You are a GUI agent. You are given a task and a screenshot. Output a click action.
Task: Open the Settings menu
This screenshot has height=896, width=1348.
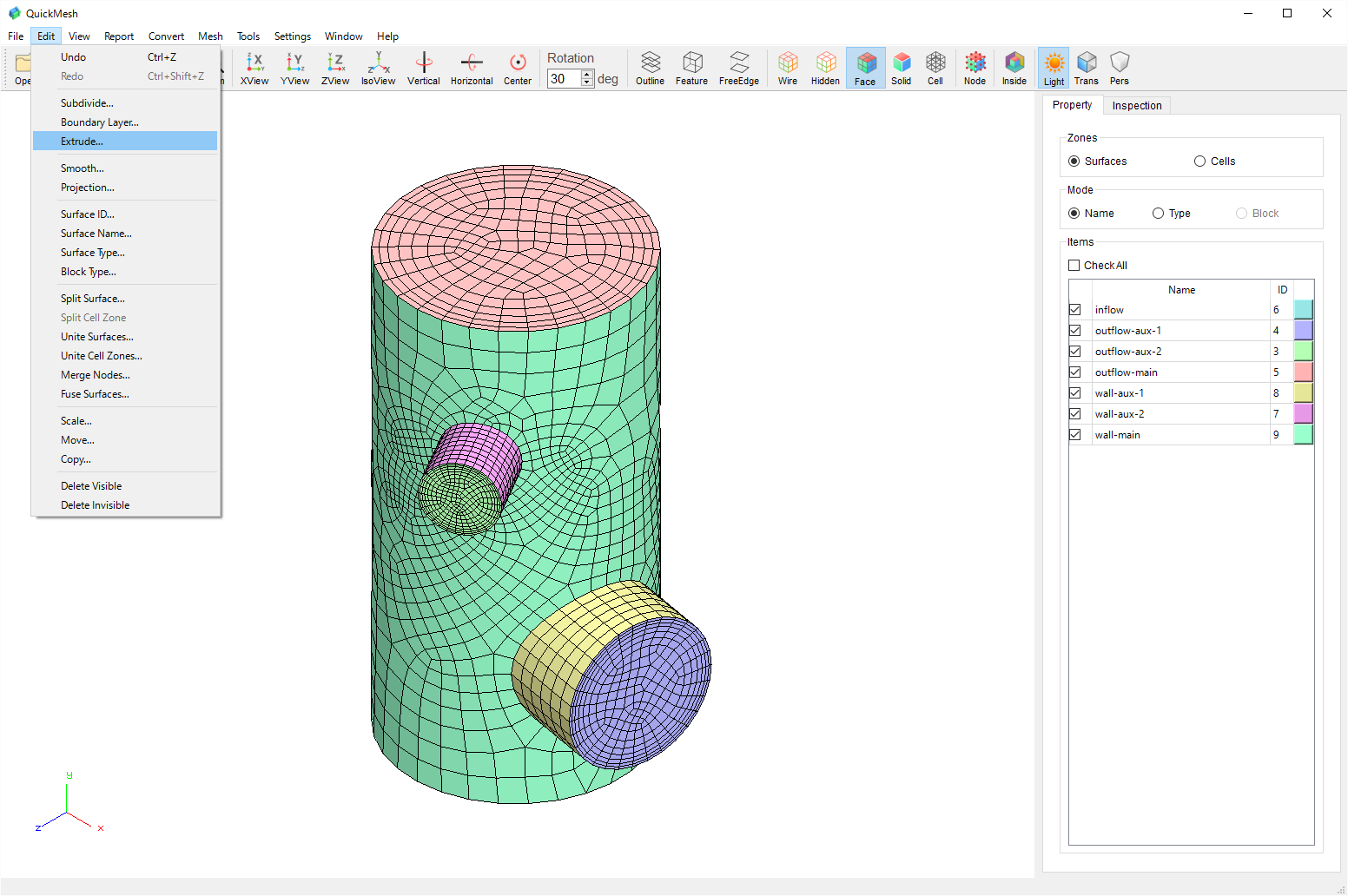point(293,36)
